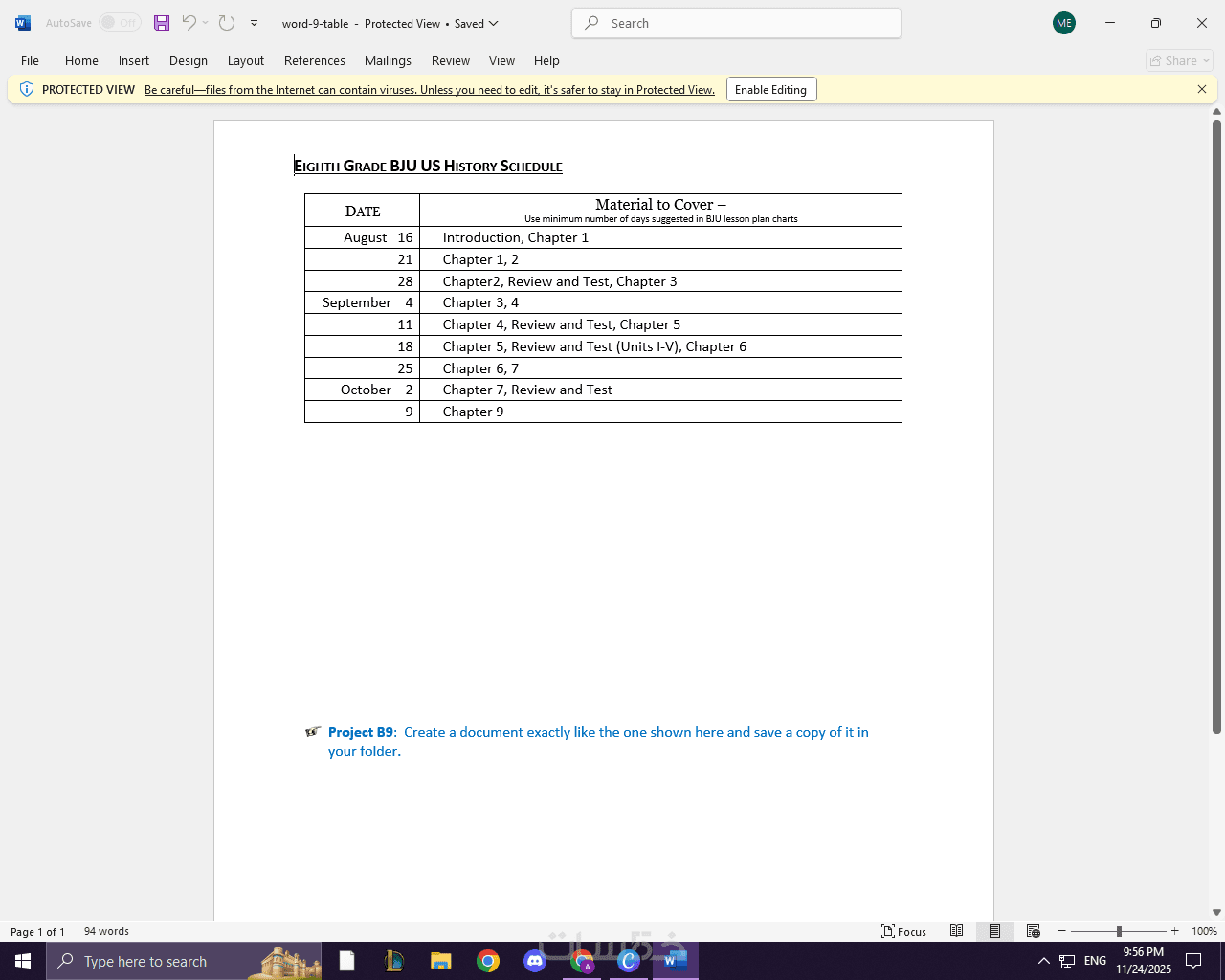1225x980 pixels.
Task: Open the View tab
Action: coord(502,60)
